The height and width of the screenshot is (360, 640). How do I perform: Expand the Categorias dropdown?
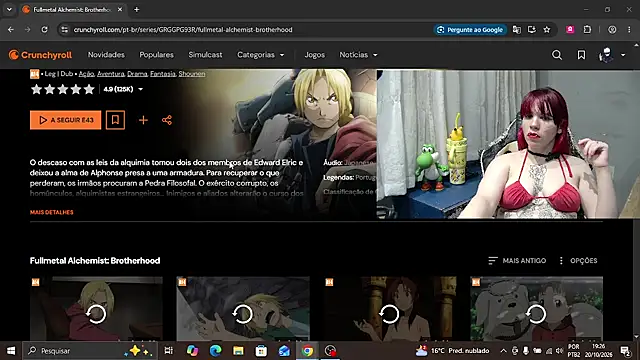[260, 55]
